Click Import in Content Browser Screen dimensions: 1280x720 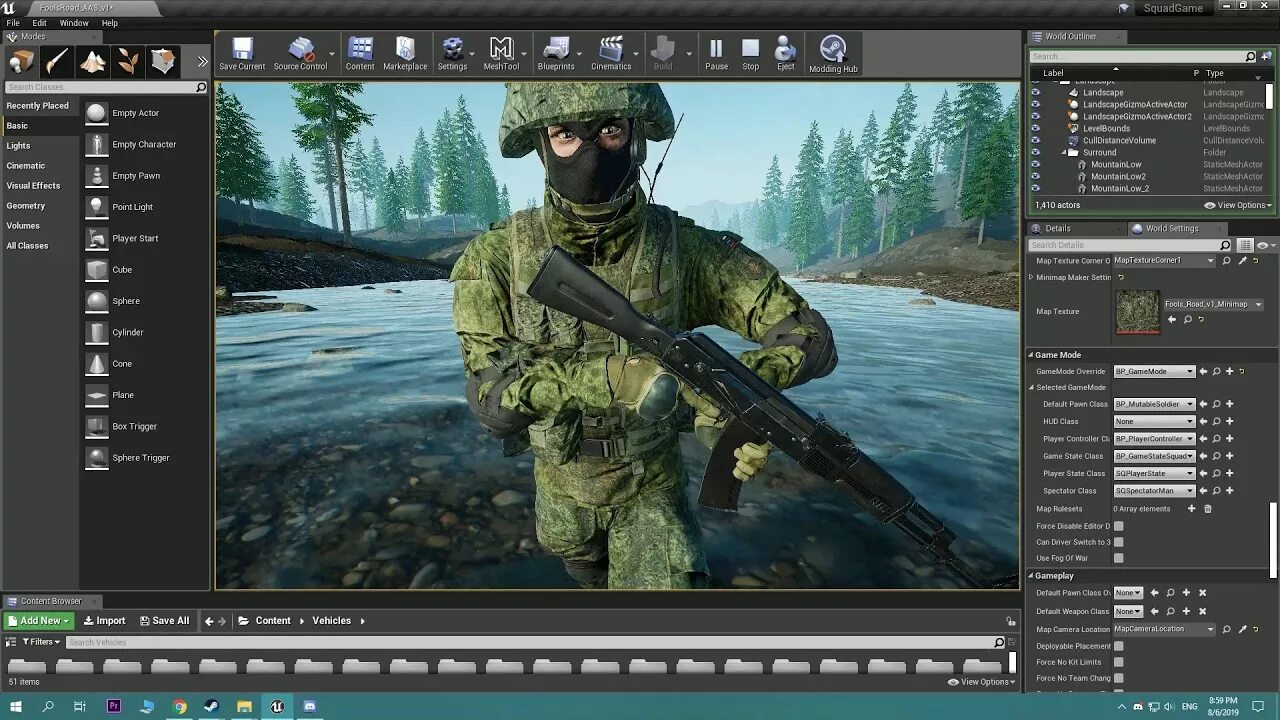point(104,621)
